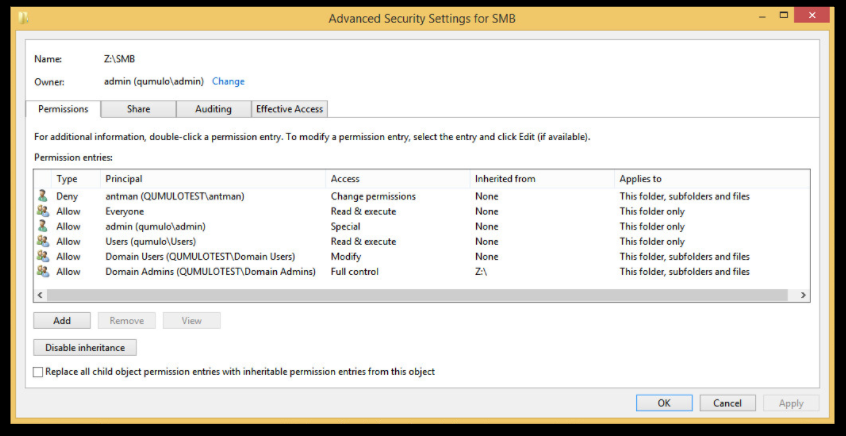This screenshot has width=846, height=436.
Task: Click the group icon beside Domain Admins entry
Action: click(x=42, y=271)
